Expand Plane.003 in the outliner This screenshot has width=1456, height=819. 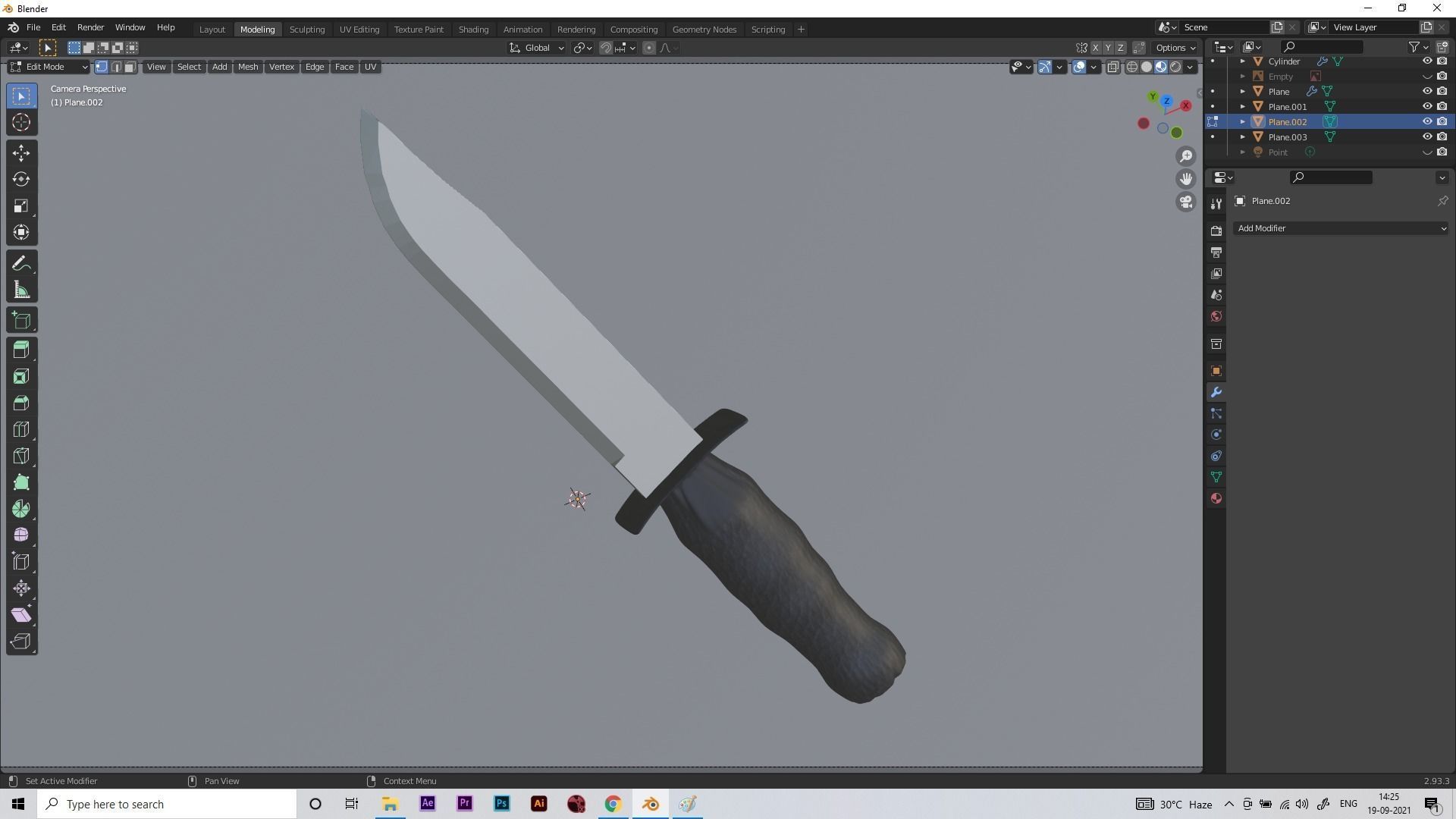click(1242, 136)
